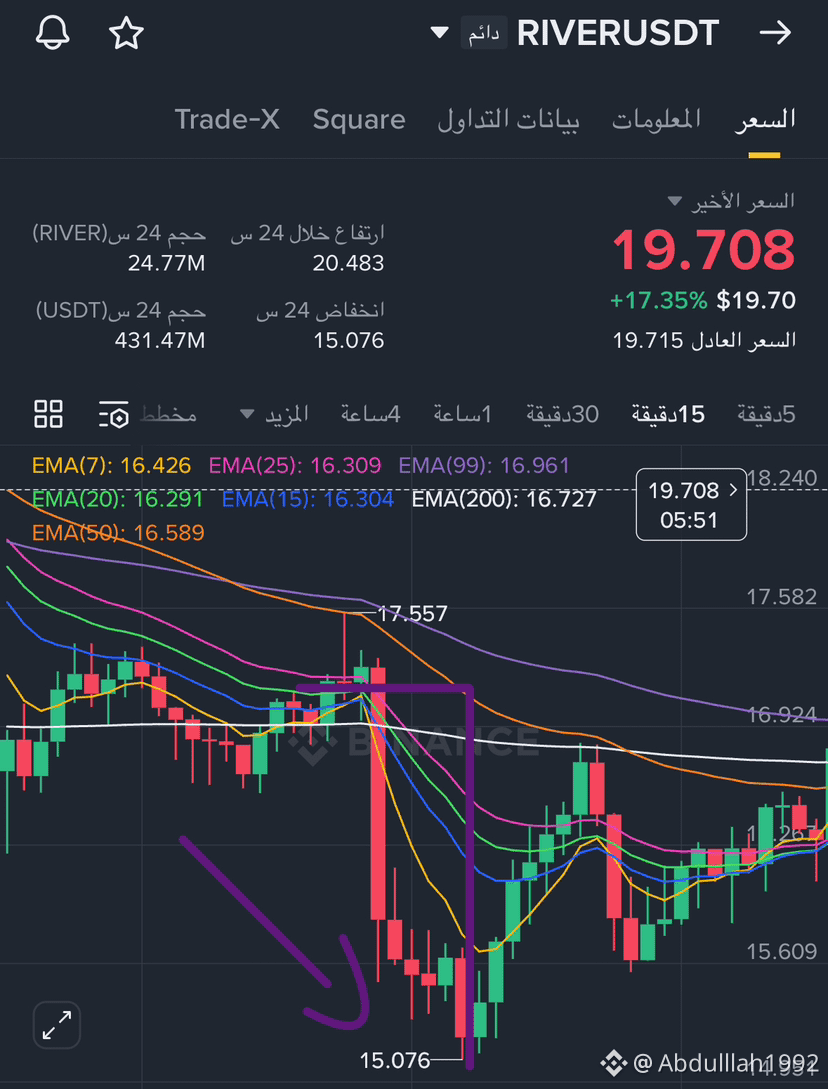
Task: Tap the 16.924 price axis label
Action: pyautogui.click(x=781, y=715)
